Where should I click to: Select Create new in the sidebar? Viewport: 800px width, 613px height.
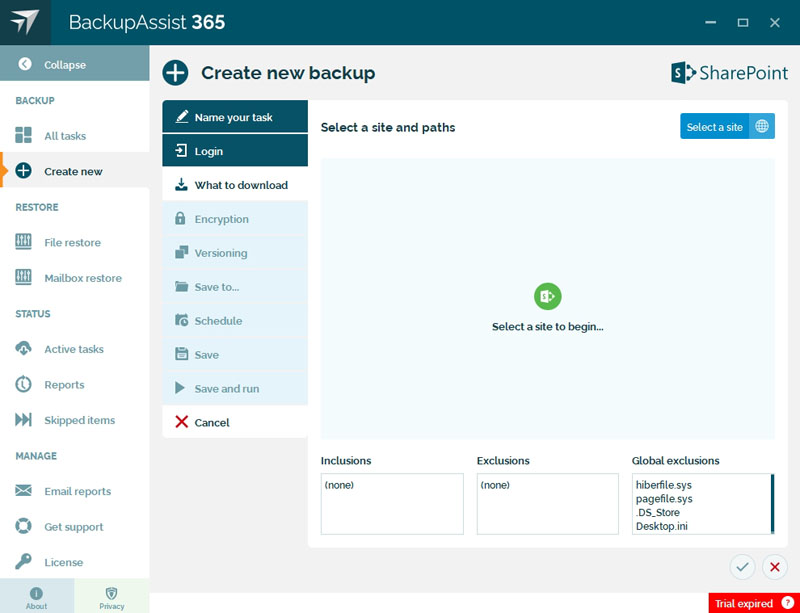click(74, 171)
